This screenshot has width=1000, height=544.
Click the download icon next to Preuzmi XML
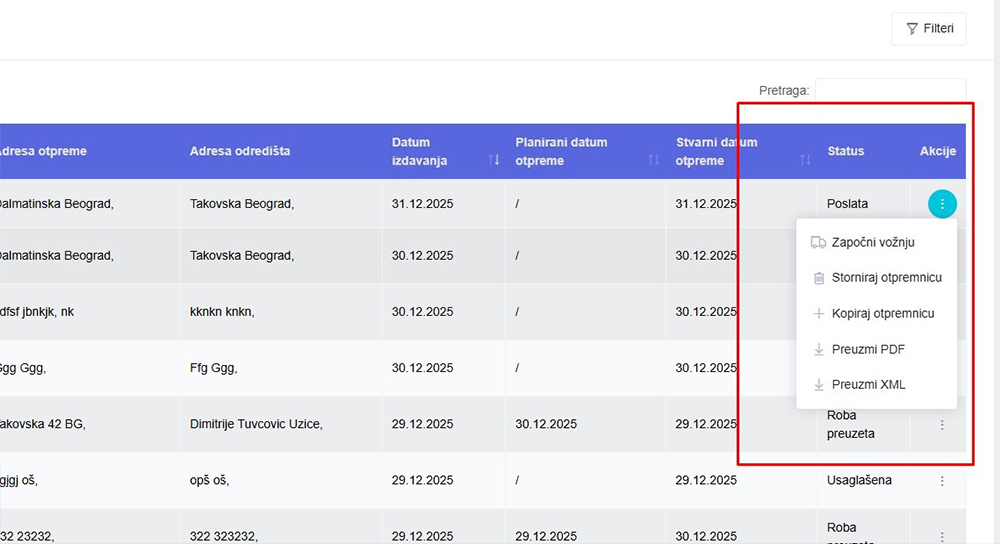[818, 385]
